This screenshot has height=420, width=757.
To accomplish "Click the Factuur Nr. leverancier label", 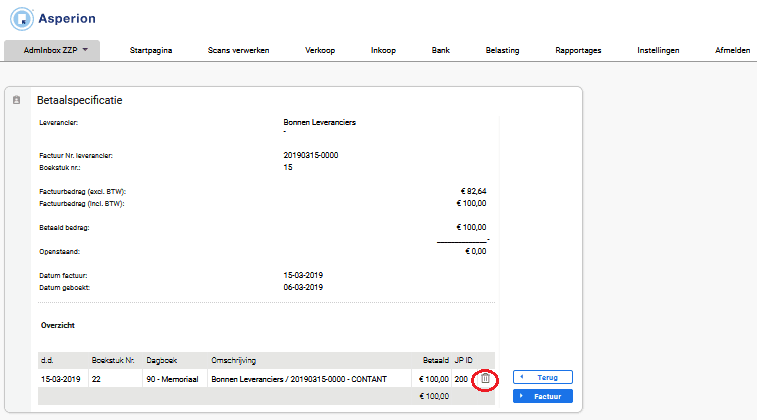I will tap(76, 155).
